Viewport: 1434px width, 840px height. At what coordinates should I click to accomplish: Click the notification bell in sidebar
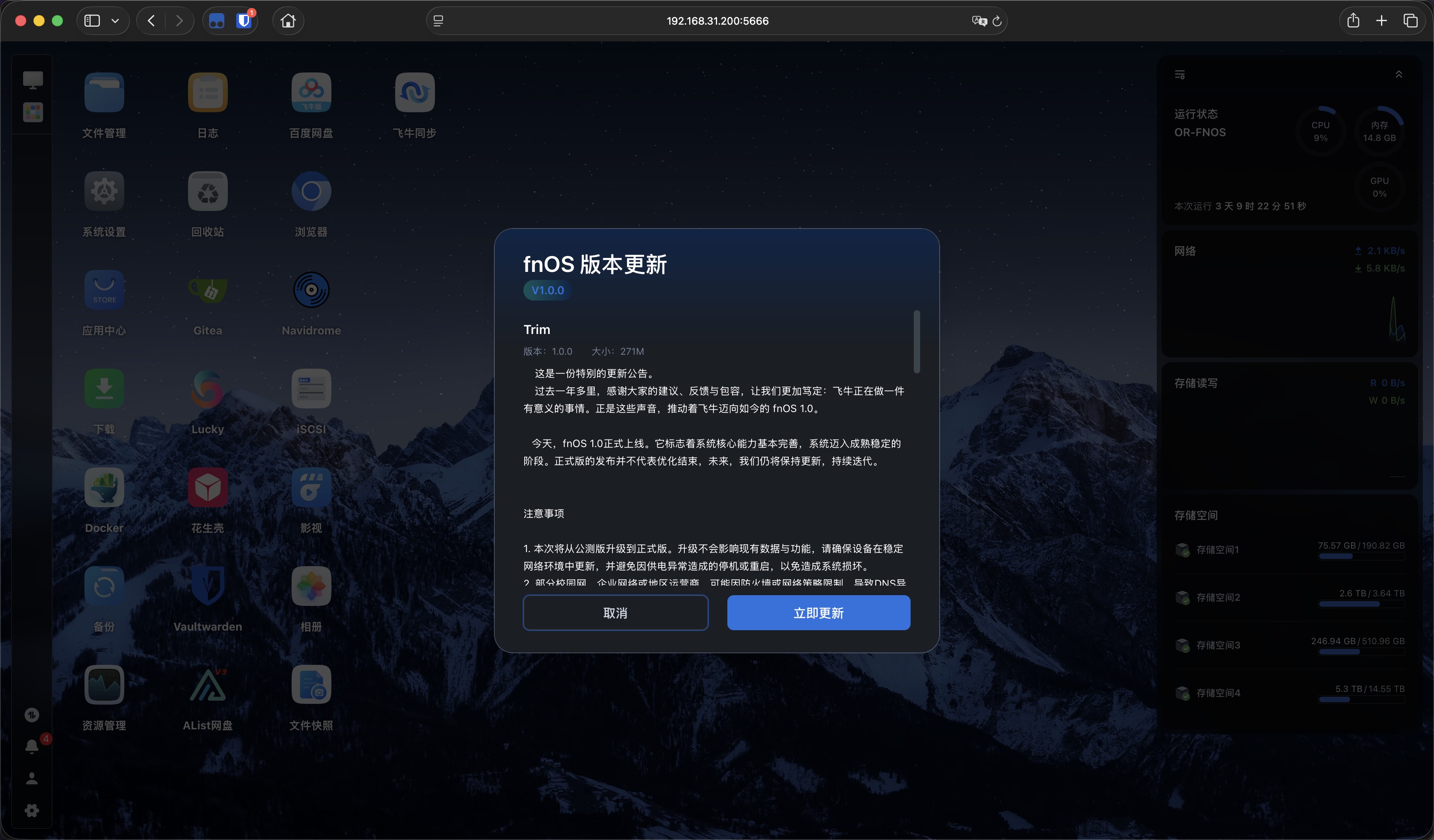coord(32,746)
